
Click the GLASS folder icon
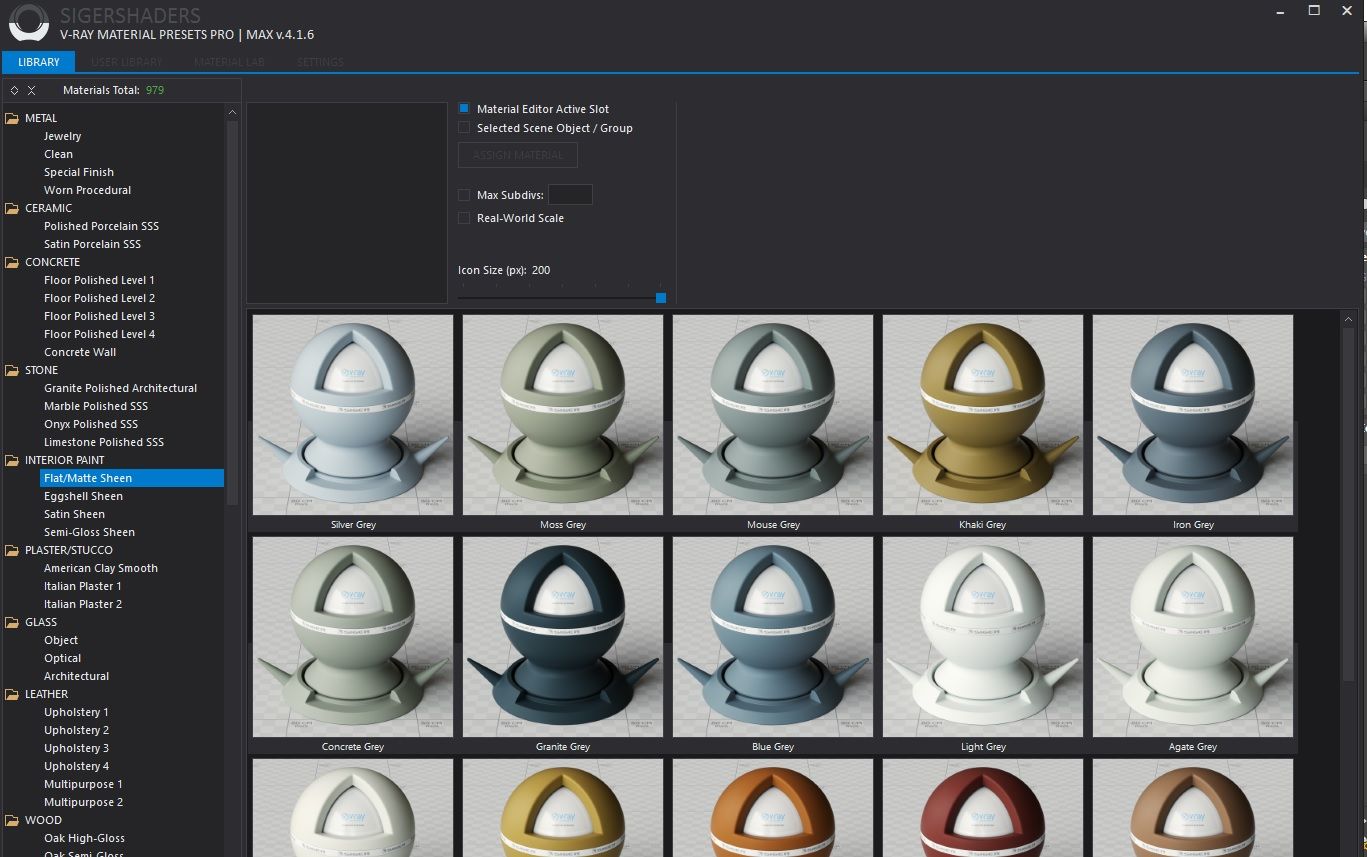pyautogui.click(x=12, y=622)
